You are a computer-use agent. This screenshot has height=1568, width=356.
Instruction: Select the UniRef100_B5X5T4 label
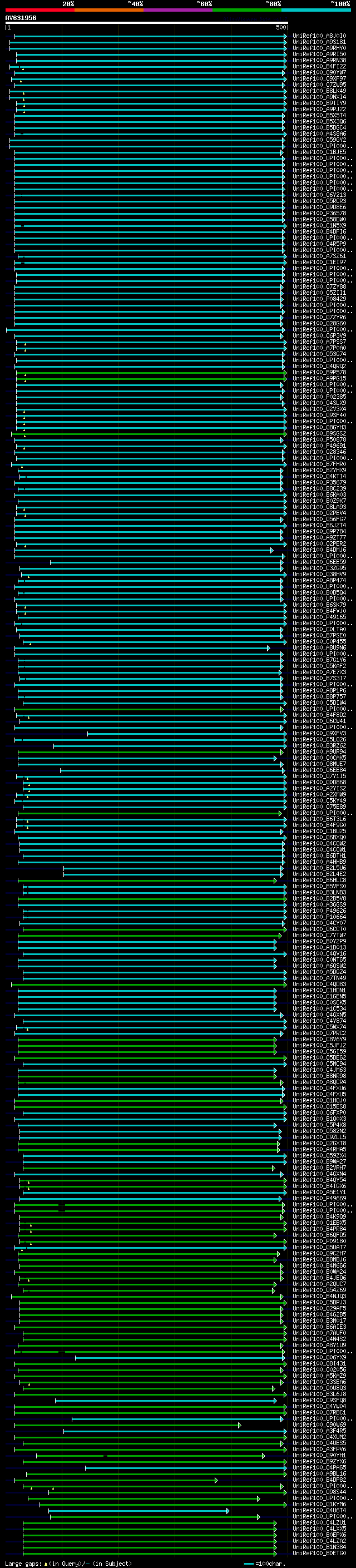coord(319,116)
